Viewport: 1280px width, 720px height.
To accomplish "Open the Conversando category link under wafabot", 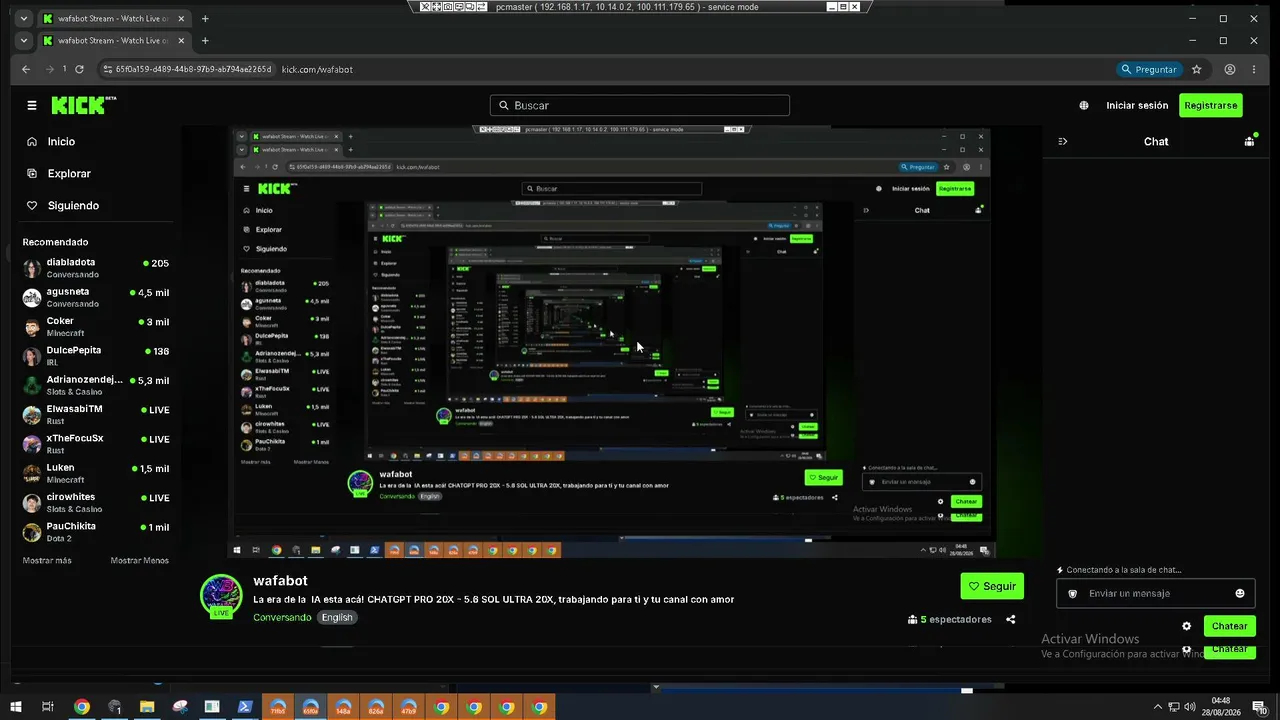I will coord(282,617).
